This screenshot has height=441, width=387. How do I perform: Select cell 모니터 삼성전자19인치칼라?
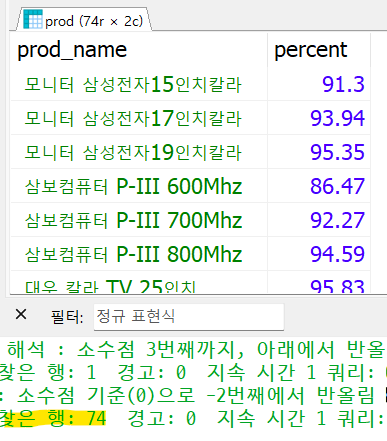[139, 152]
